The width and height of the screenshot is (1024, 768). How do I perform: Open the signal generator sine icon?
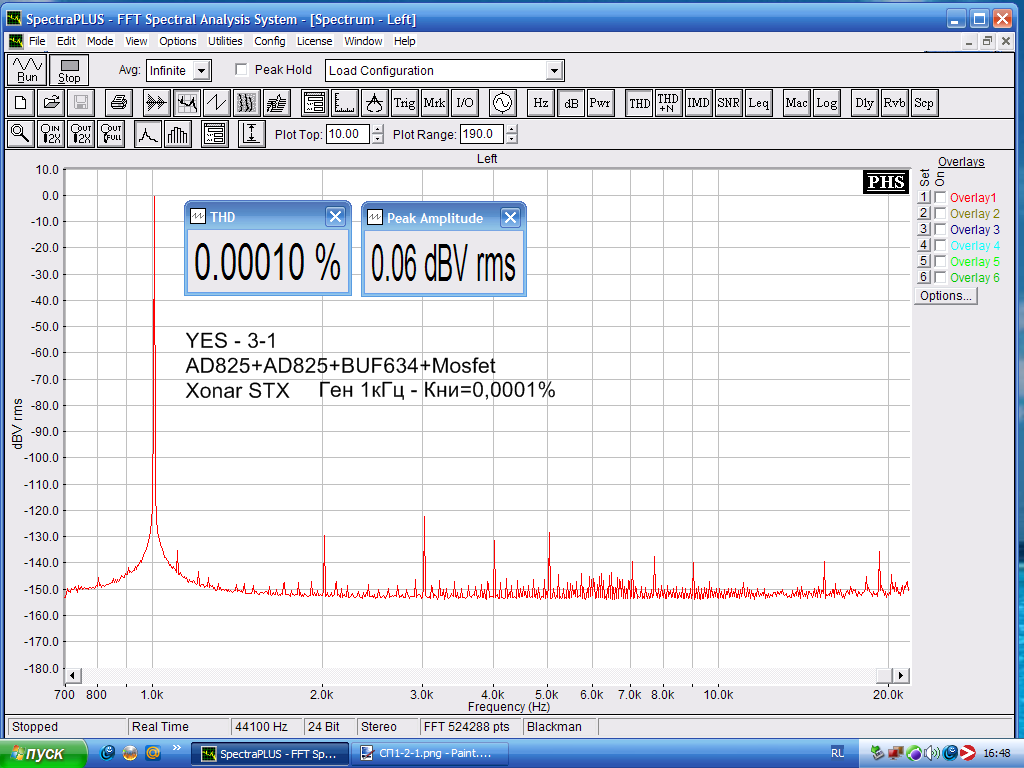coord(500,102)
